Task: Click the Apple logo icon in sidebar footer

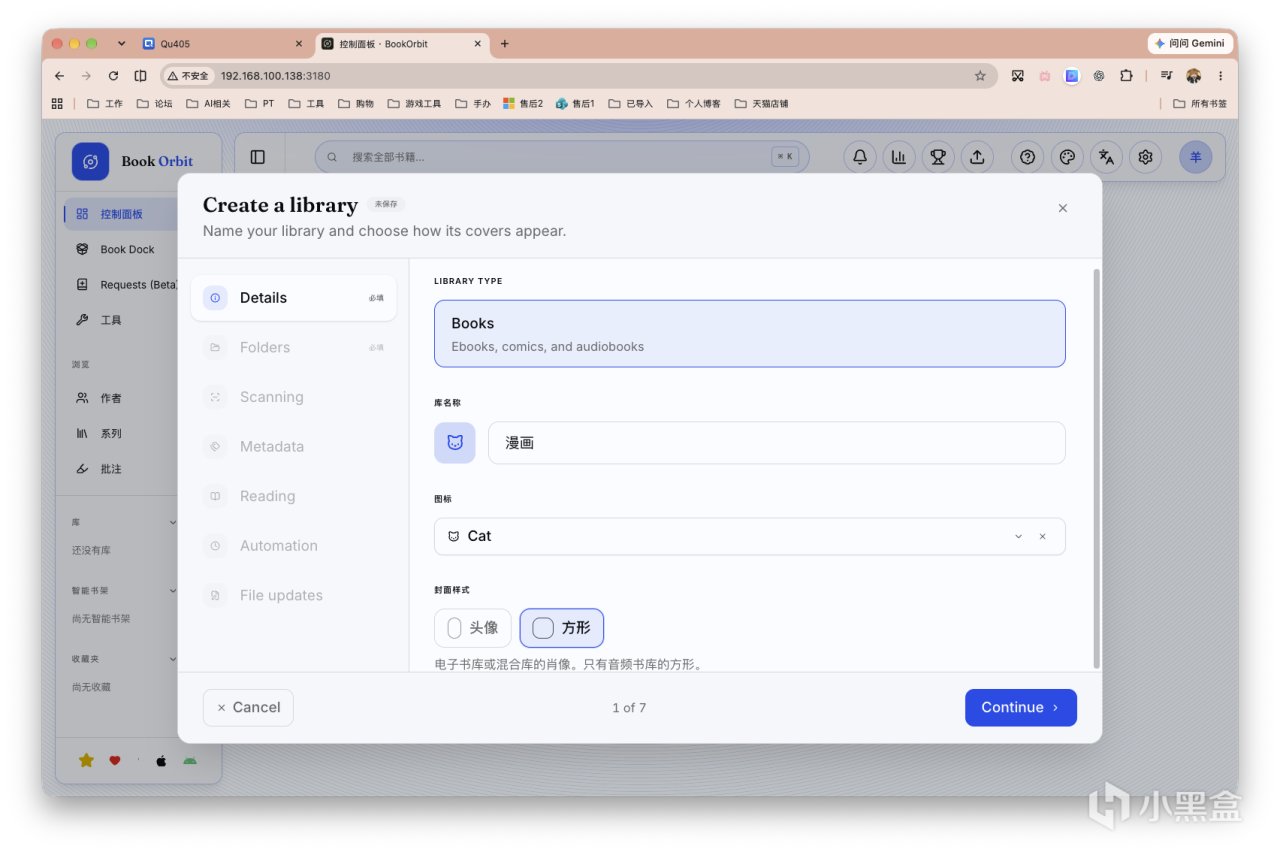Action: click(160, 760)
